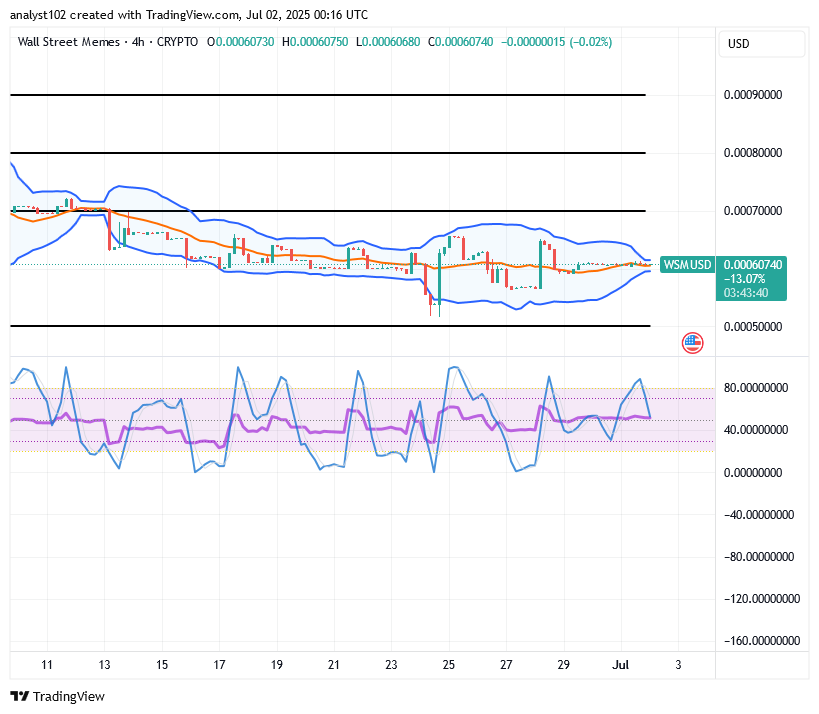819x714 pixels.
Task: Click the CRYPTO exchange label
Action: tap(177, 42)
